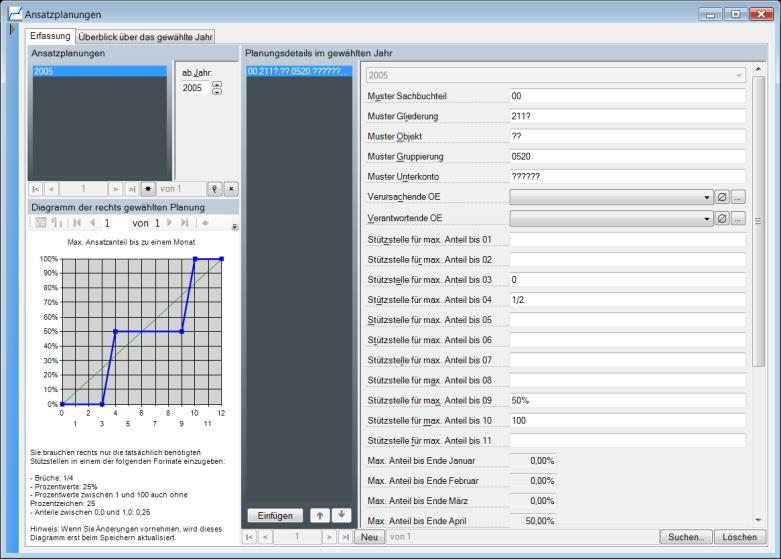This screenshot has height=559, width=781.
Task: Click the Muster Objekt field
Action: [628, 136]
